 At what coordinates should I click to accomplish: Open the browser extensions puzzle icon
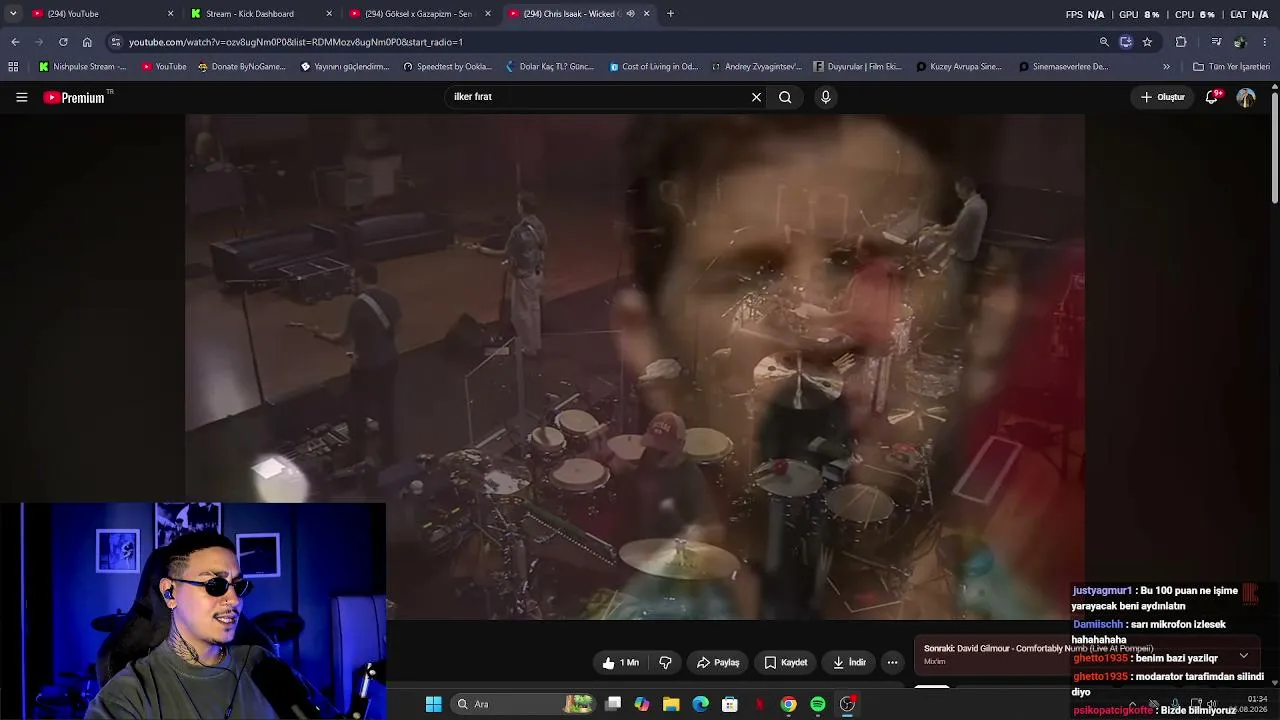click(1181, 42)
